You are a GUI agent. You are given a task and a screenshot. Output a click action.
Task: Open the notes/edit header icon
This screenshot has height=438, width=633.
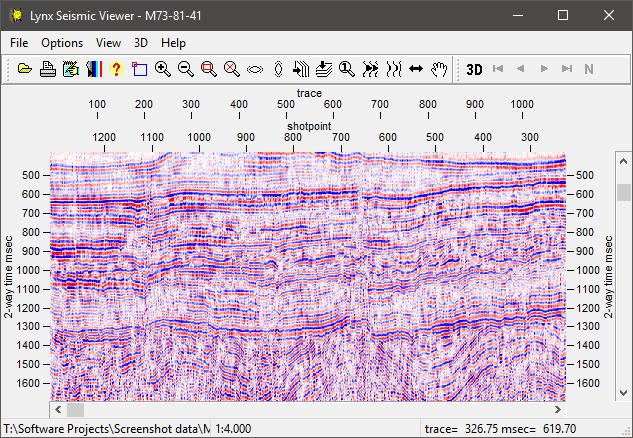[71, 69]
